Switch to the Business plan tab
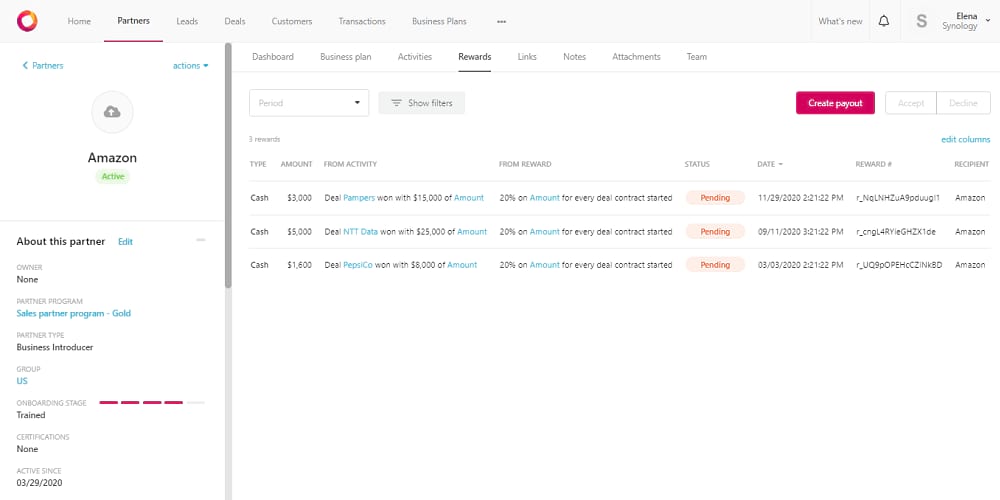Image resolution: width=1000 pixels, height=500 pixels. (346, 57)
